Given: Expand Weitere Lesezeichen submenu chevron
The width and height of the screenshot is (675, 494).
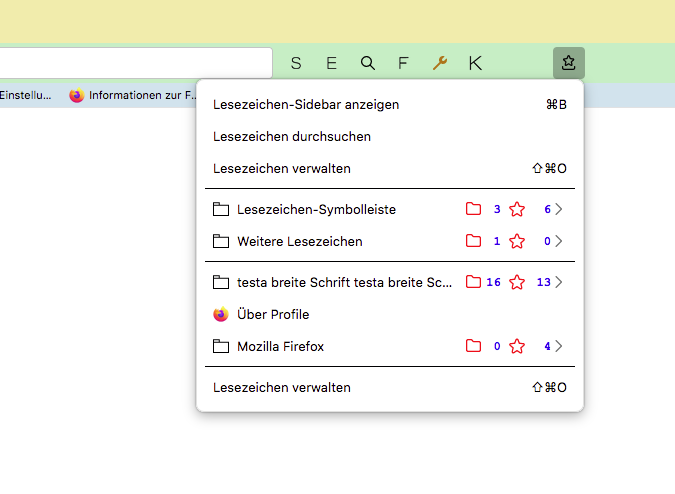Looking at the screenshot, I should 560,241.
